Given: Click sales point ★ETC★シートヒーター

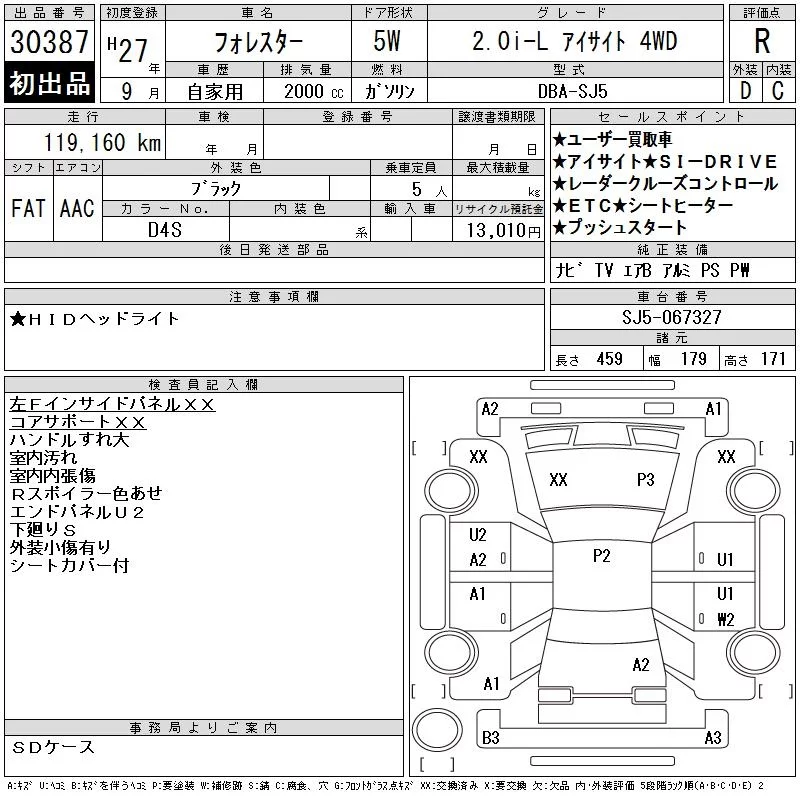Looking at the screenshot, I should click(642, 205).
